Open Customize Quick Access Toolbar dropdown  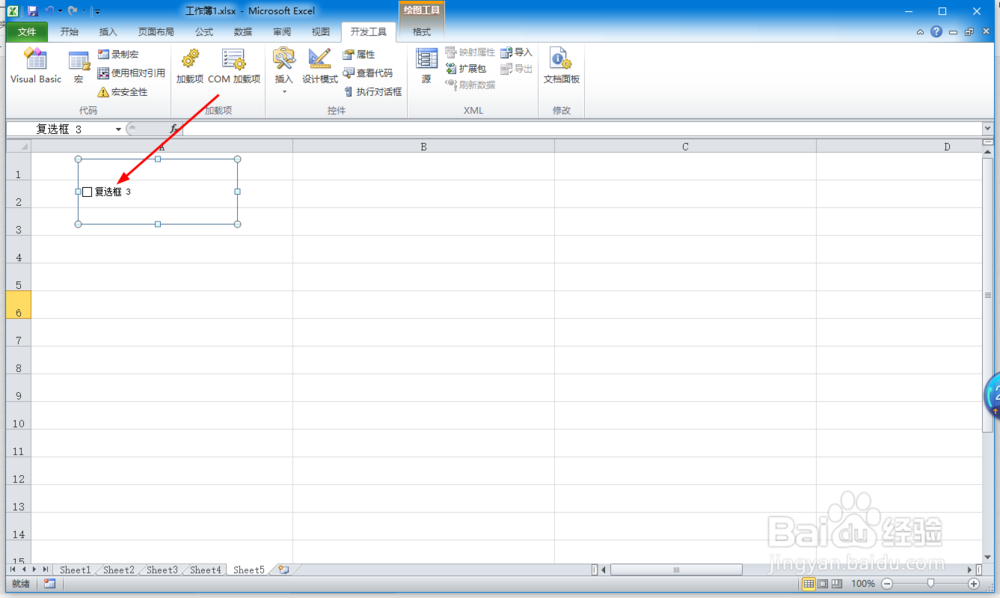[96, 11]
